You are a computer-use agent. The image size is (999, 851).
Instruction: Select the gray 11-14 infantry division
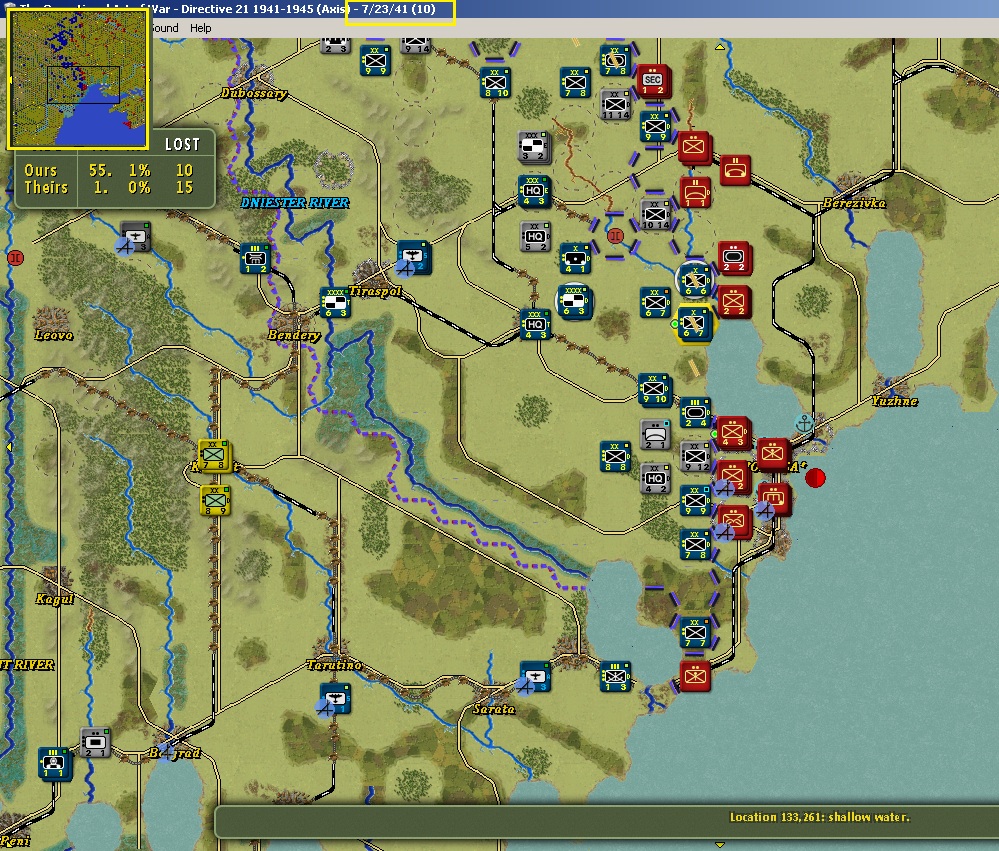point(615,105)
